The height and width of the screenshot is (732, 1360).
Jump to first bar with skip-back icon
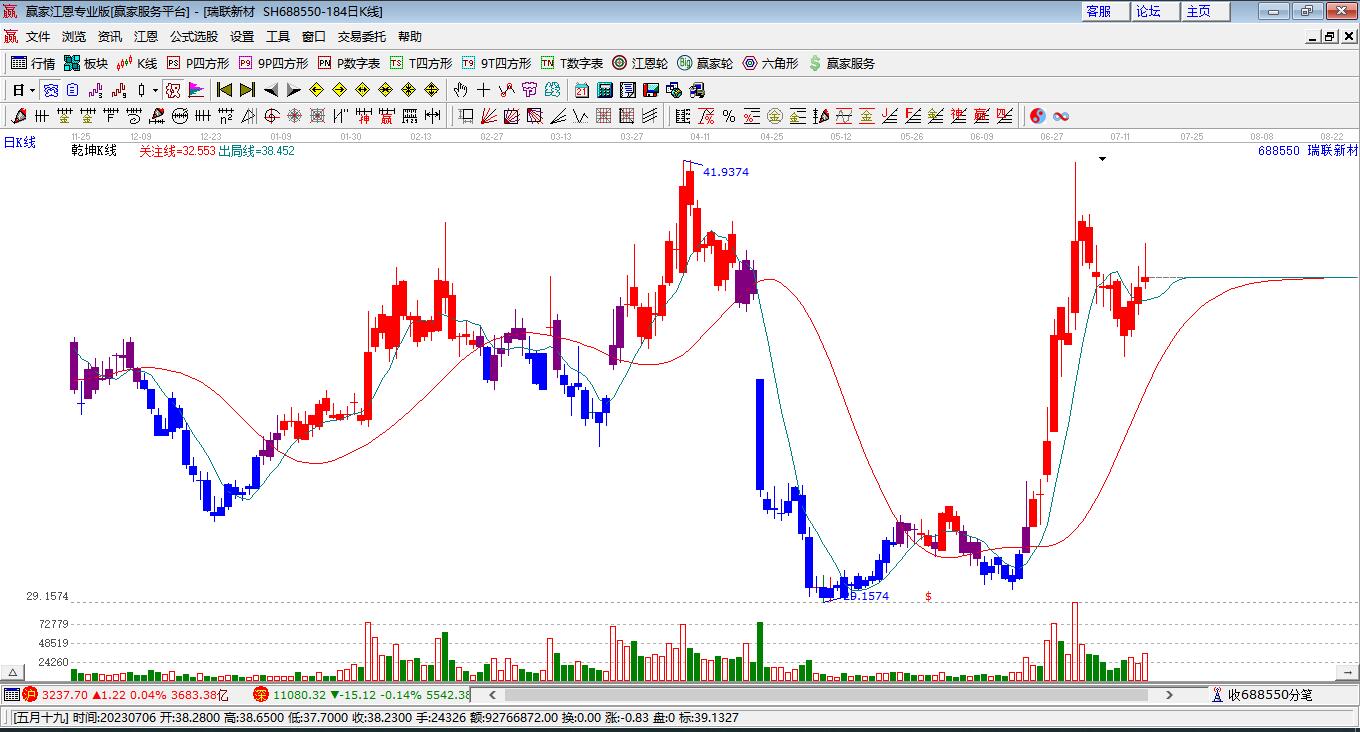pyautogui.click(x=225, y=90)
